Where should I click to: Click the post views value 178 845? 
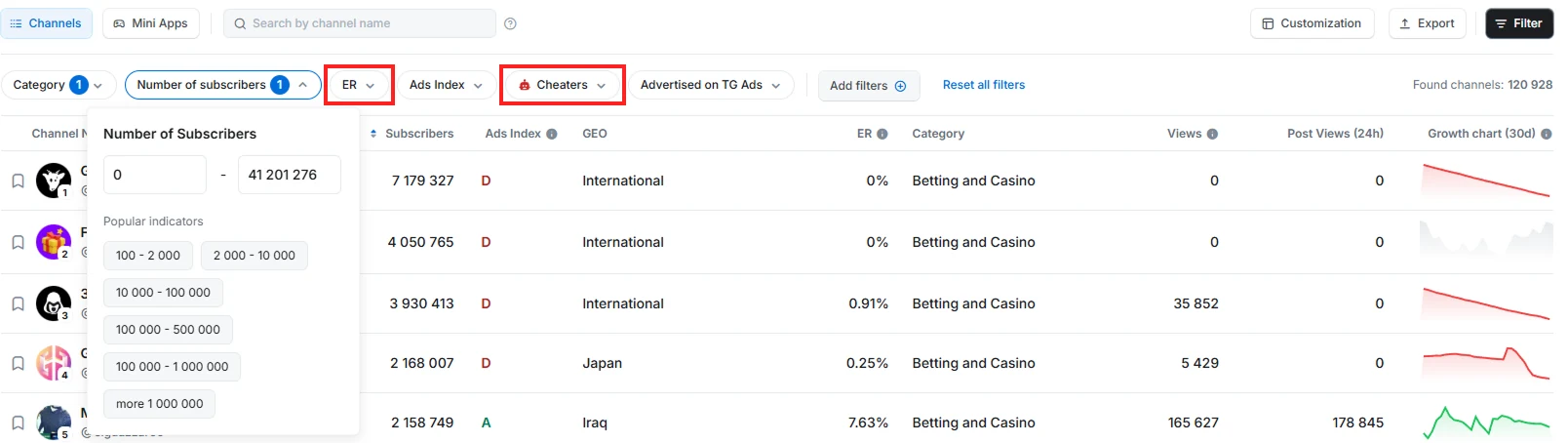click(x=1358, y=423)
